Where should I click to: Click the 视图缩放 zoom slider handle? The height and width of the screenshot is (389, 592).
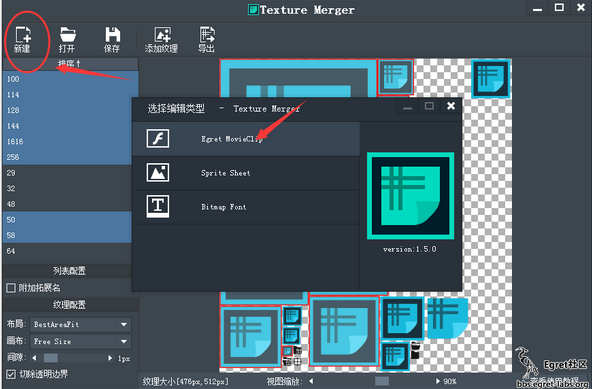pyautogui.click(x=382, y=381)
